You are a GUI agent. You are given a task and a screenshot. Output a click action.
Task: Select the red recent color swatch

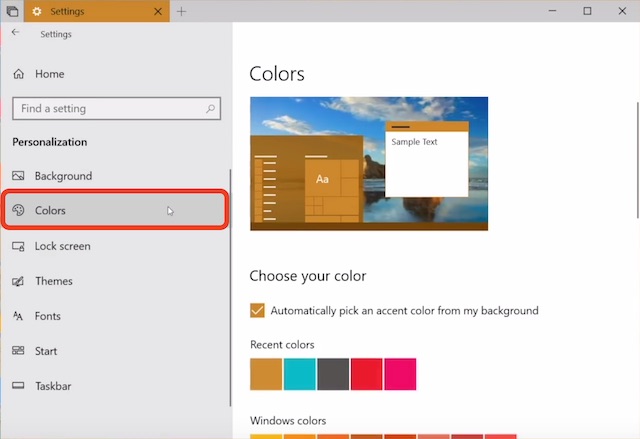[x=367, y=374]
